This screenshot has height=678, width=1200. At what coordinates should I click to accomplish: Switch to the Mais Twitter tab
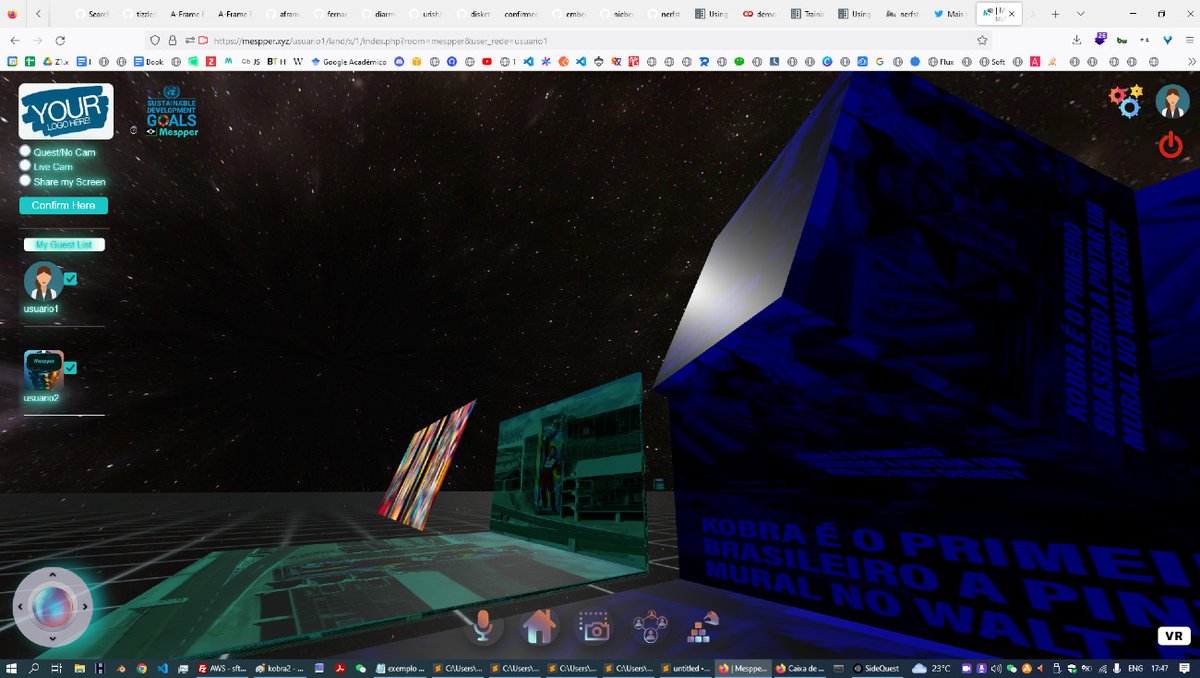948,14
